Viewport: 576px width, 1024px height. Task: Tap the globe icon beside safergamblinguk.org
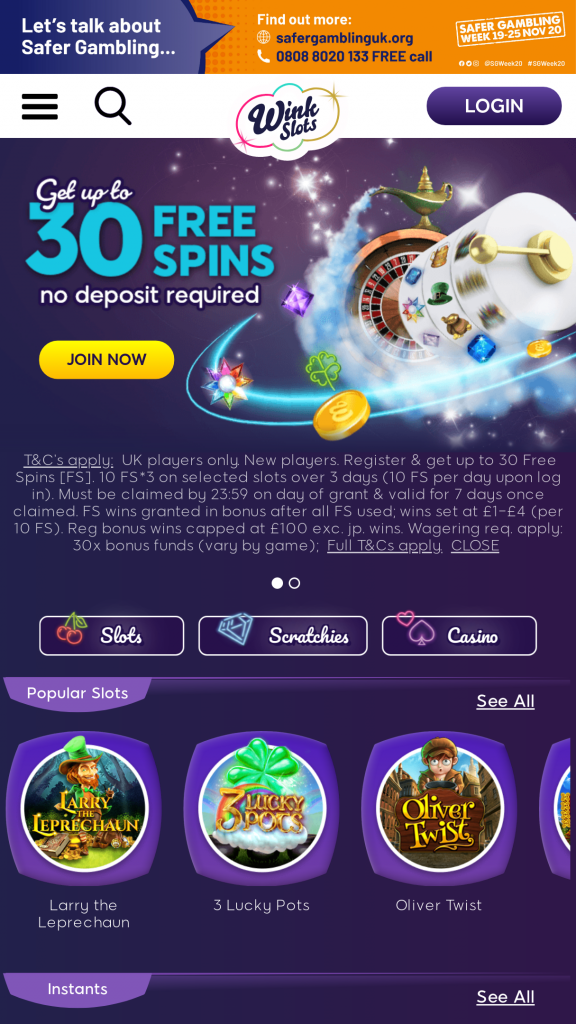[x=264, y=37]
